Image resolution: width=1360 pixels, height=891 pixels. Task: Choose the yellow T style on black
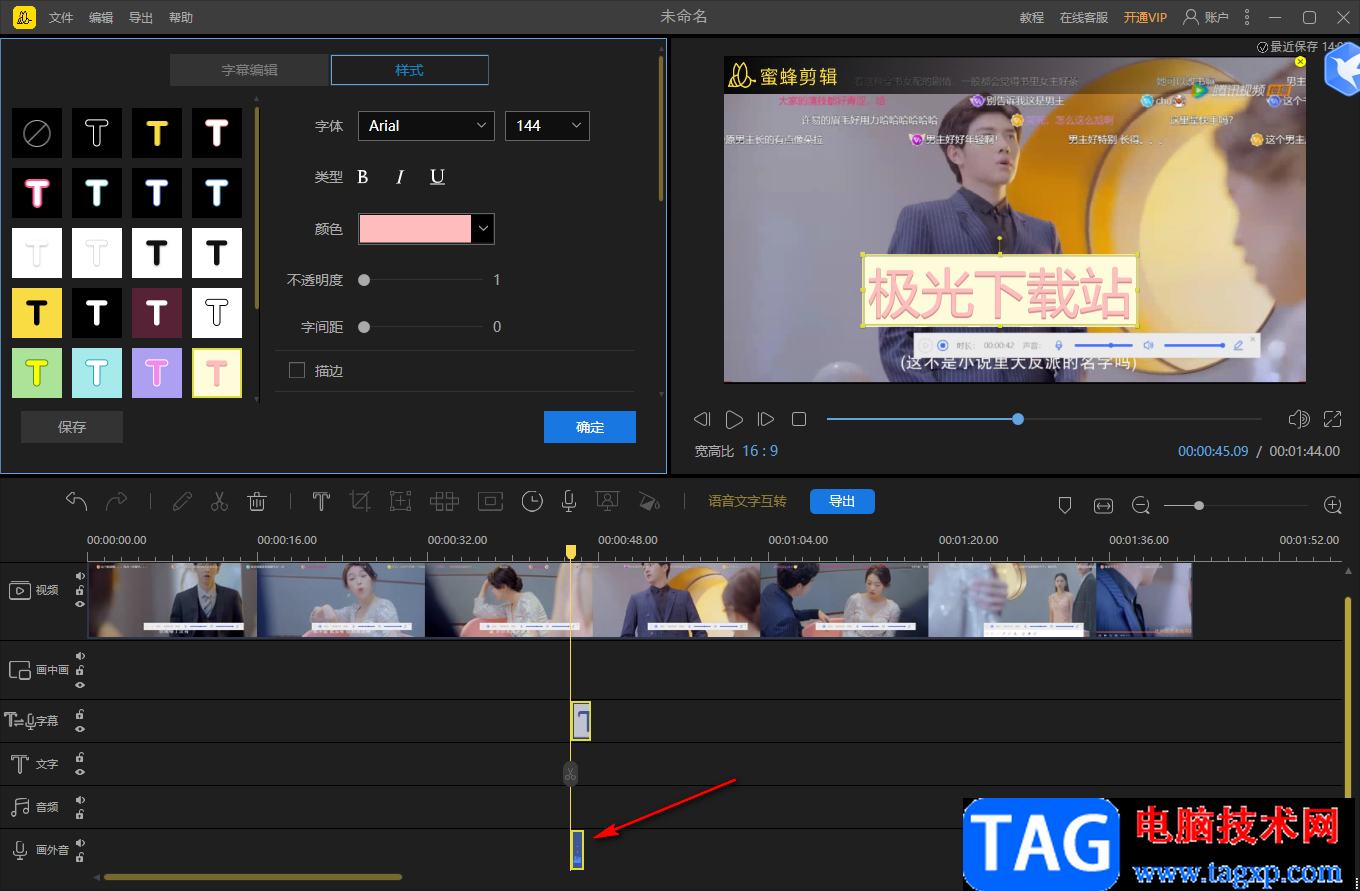click(157, 133)
